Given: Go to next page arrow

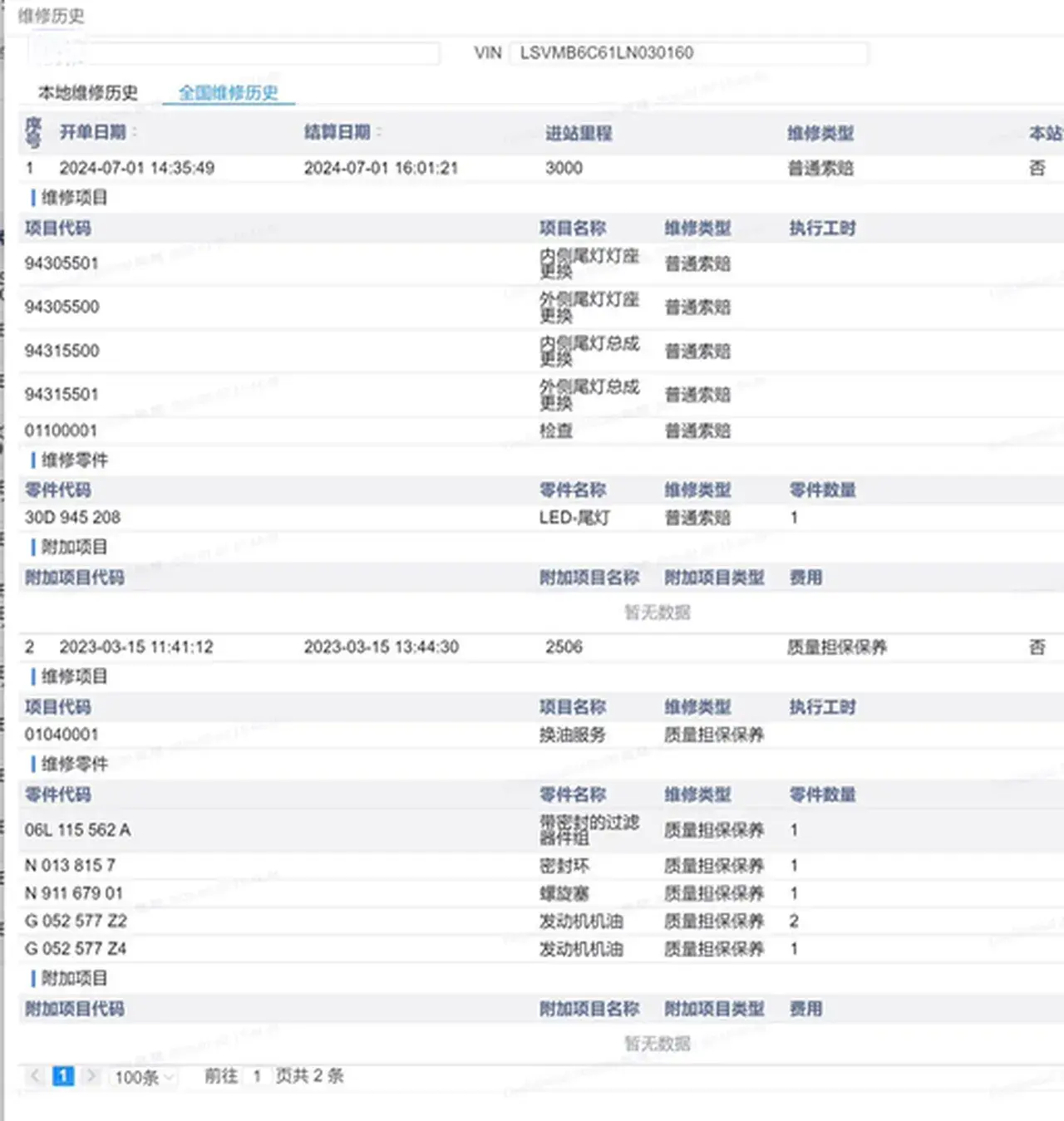Looking at the screenshot, I should point(91,1076).
